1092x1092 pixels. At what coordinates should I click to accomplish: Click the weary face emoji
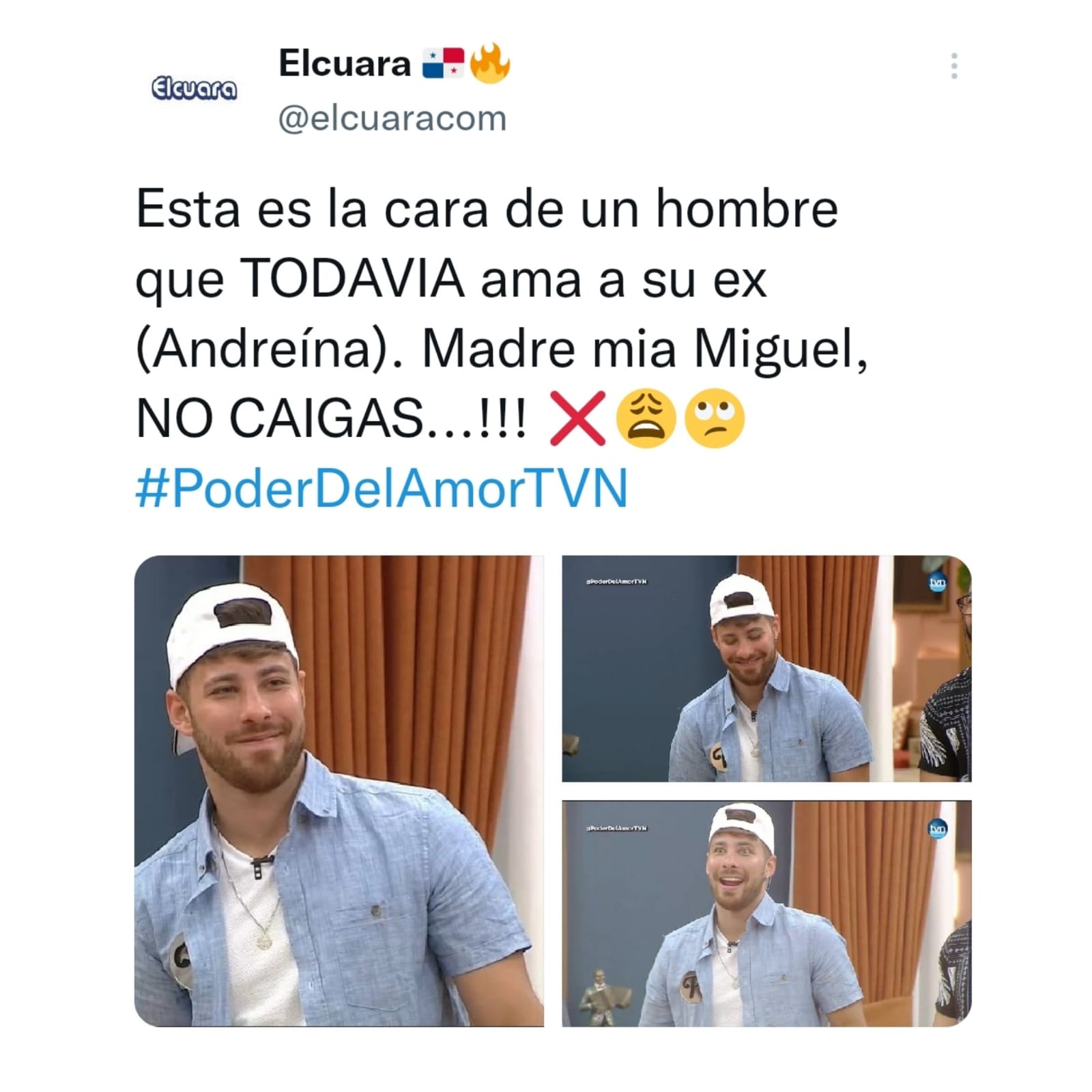pos(646,418)
